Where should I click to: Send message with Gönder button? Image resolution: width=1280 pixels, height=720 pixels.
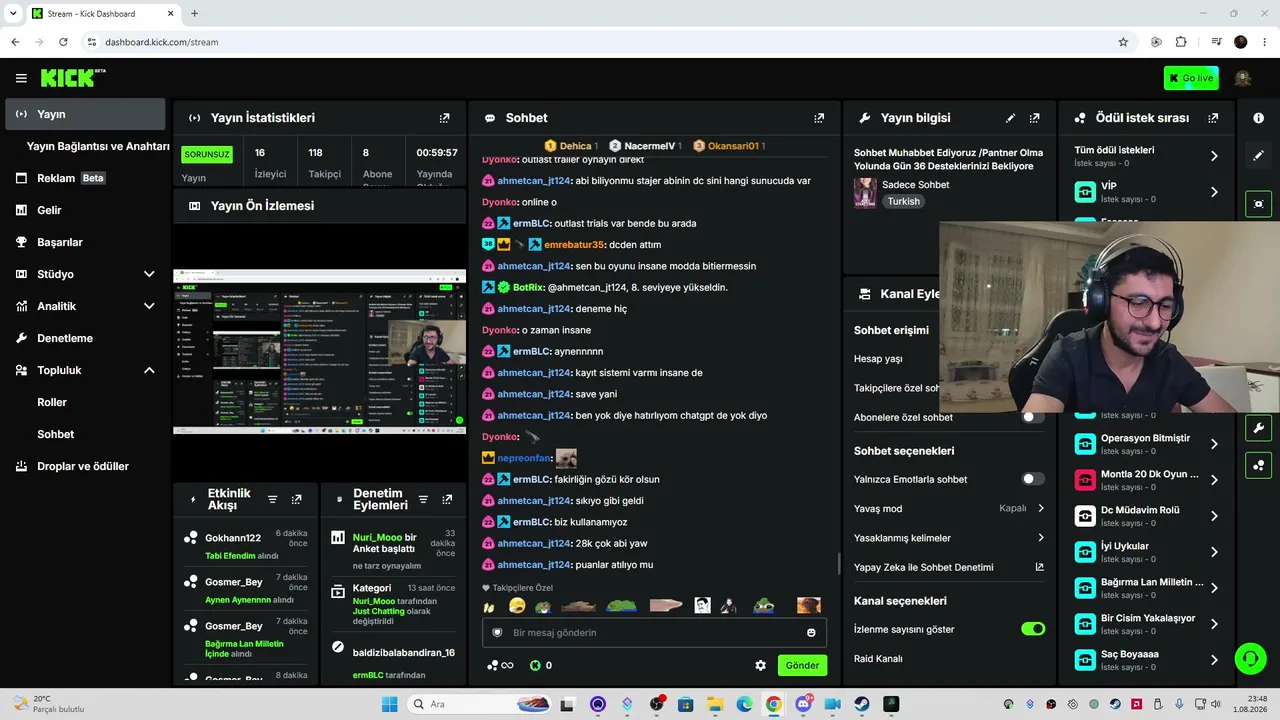tap(802, 665)
